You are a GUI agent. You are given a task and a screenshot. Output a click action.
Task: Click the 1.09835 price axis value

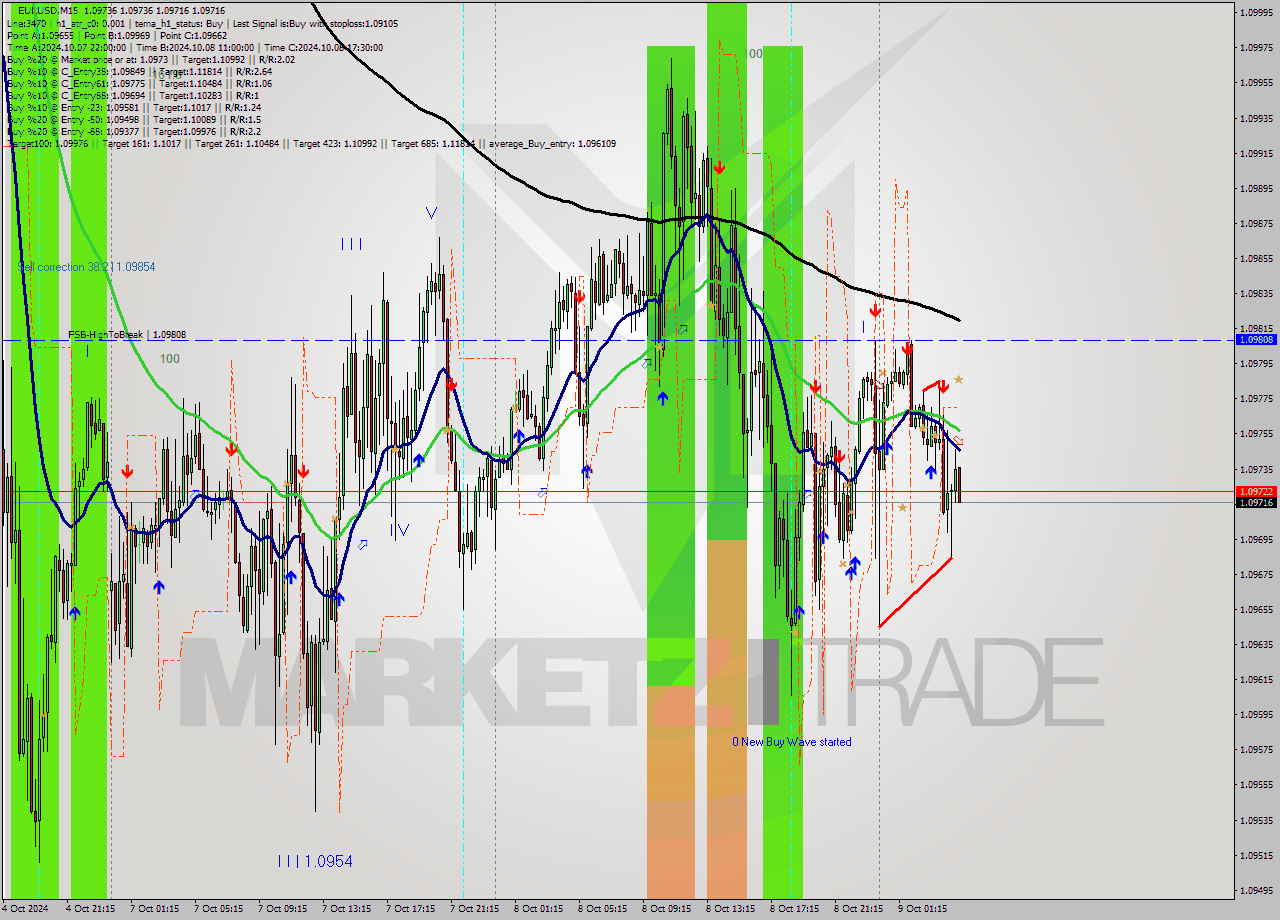[x=1256, y=293]
